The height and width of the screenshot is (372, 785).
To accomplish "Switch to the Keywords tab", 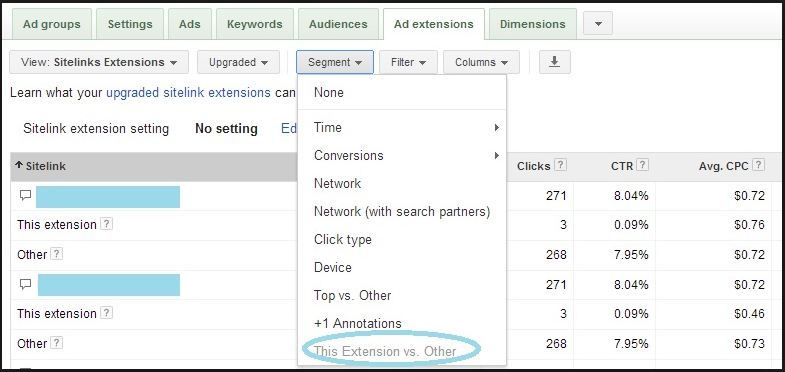I will (255, 24).
